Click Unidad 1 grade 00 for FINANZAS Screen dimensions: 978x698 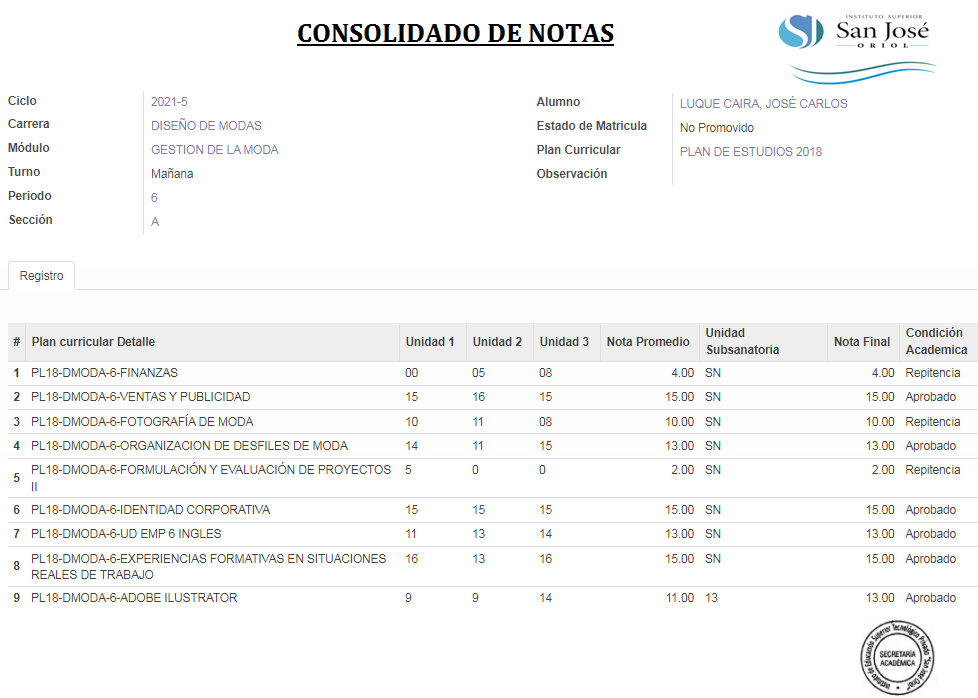click(x=412, y=373)
